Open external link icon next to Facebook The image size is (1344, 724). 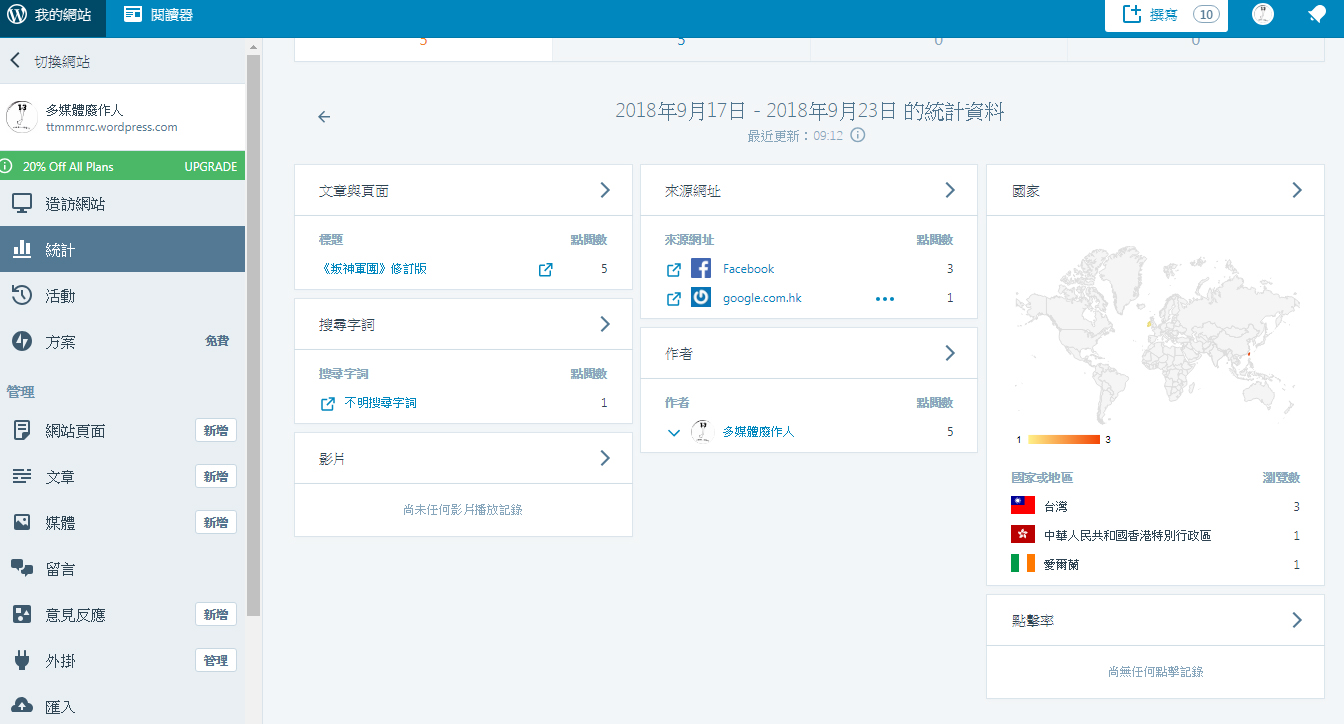[674, 269]
